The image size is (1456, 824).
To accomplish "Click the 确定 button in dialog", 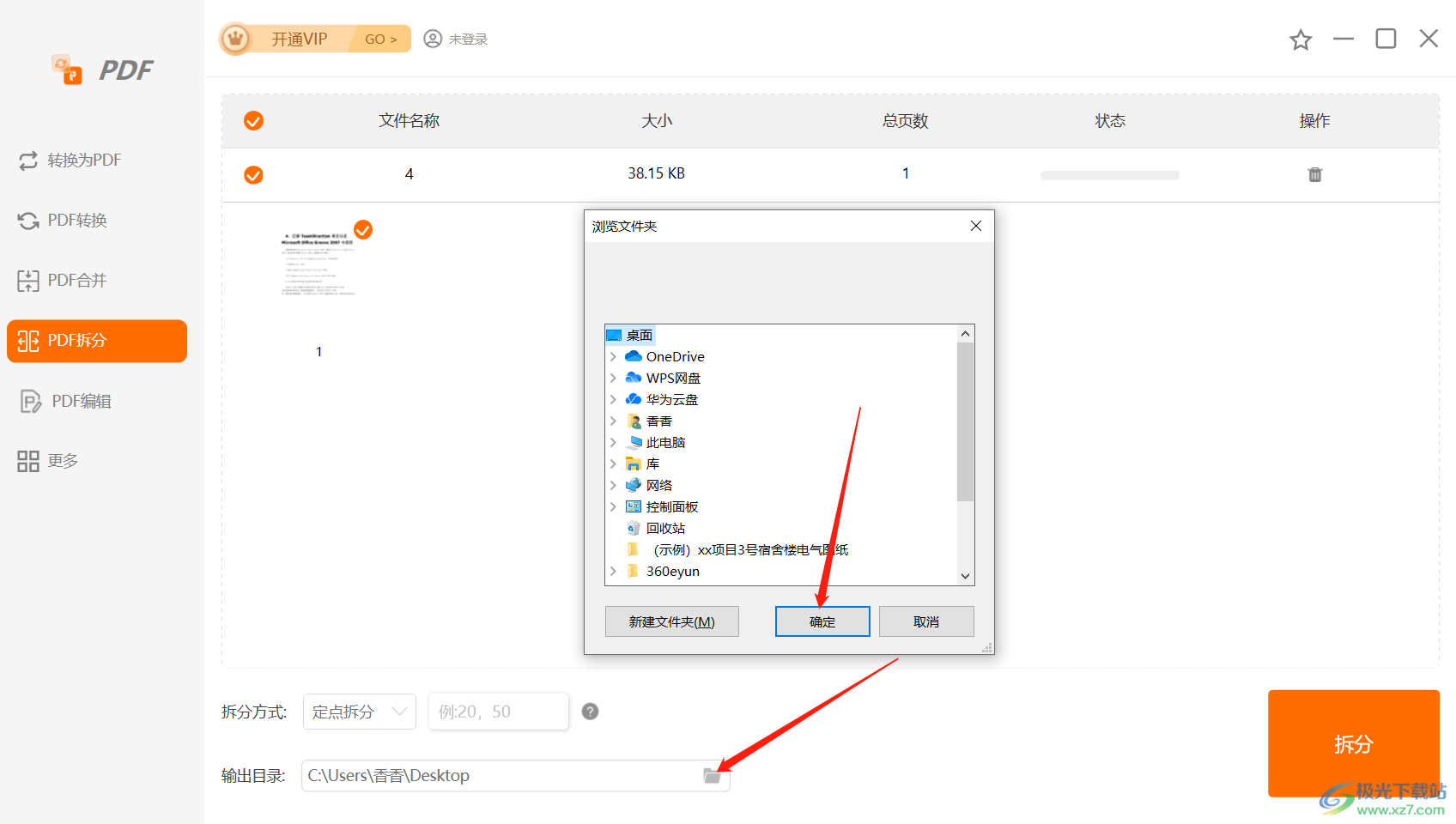I will (x=822, y=621).
